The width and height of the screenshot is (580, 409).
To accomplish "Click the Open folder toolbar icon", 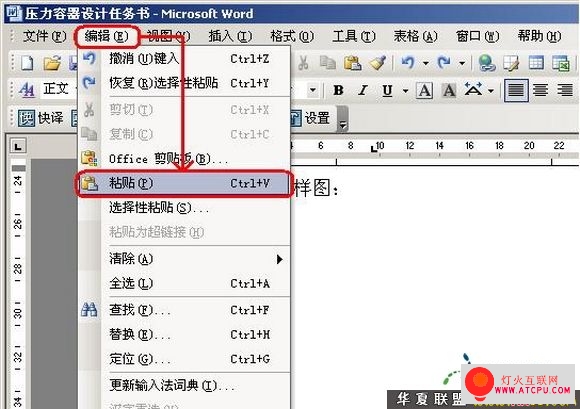I will pos(52,63).
